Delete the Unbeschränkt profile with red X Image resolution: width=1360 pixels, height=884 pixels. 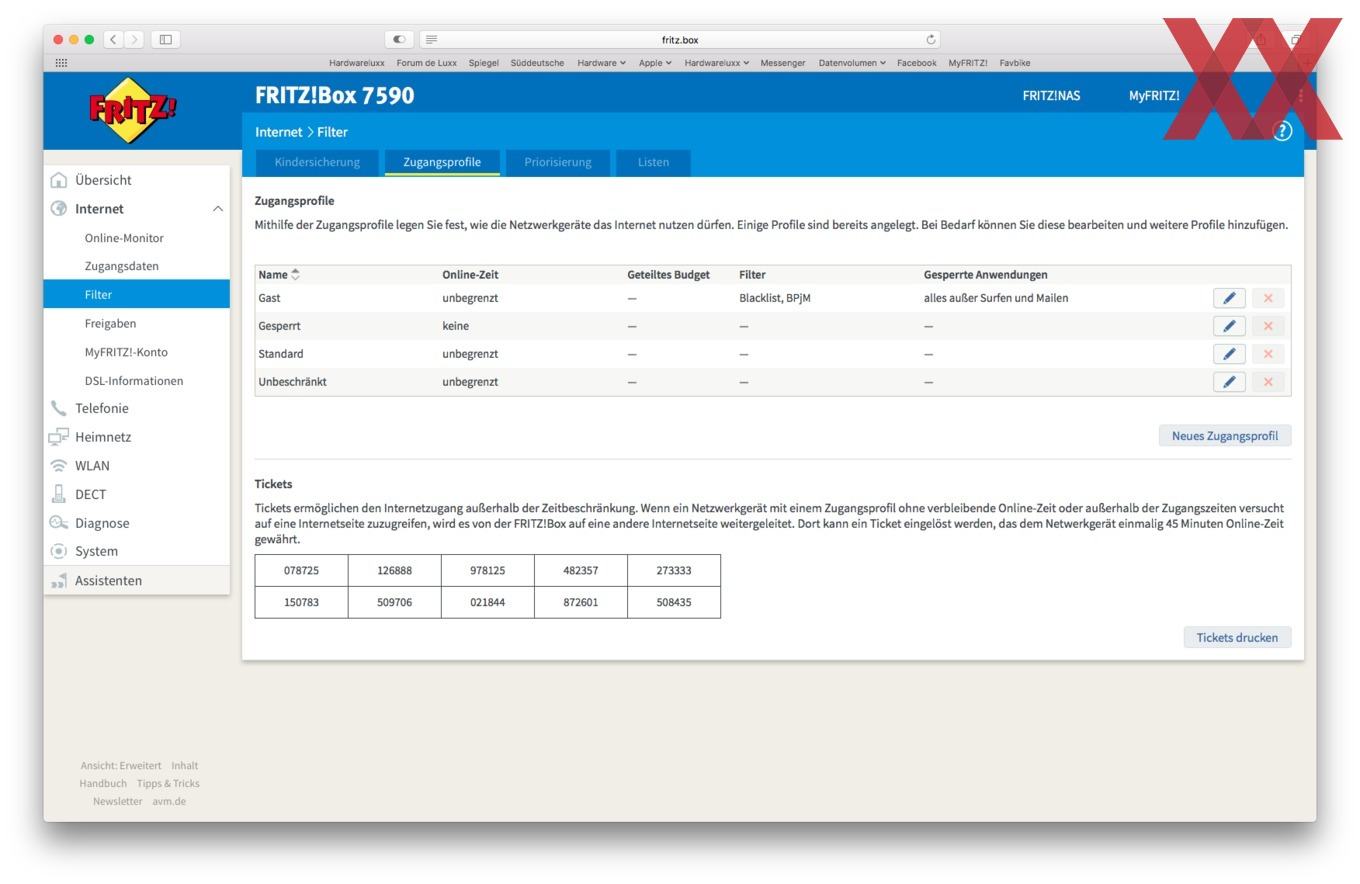[1268, 382]
